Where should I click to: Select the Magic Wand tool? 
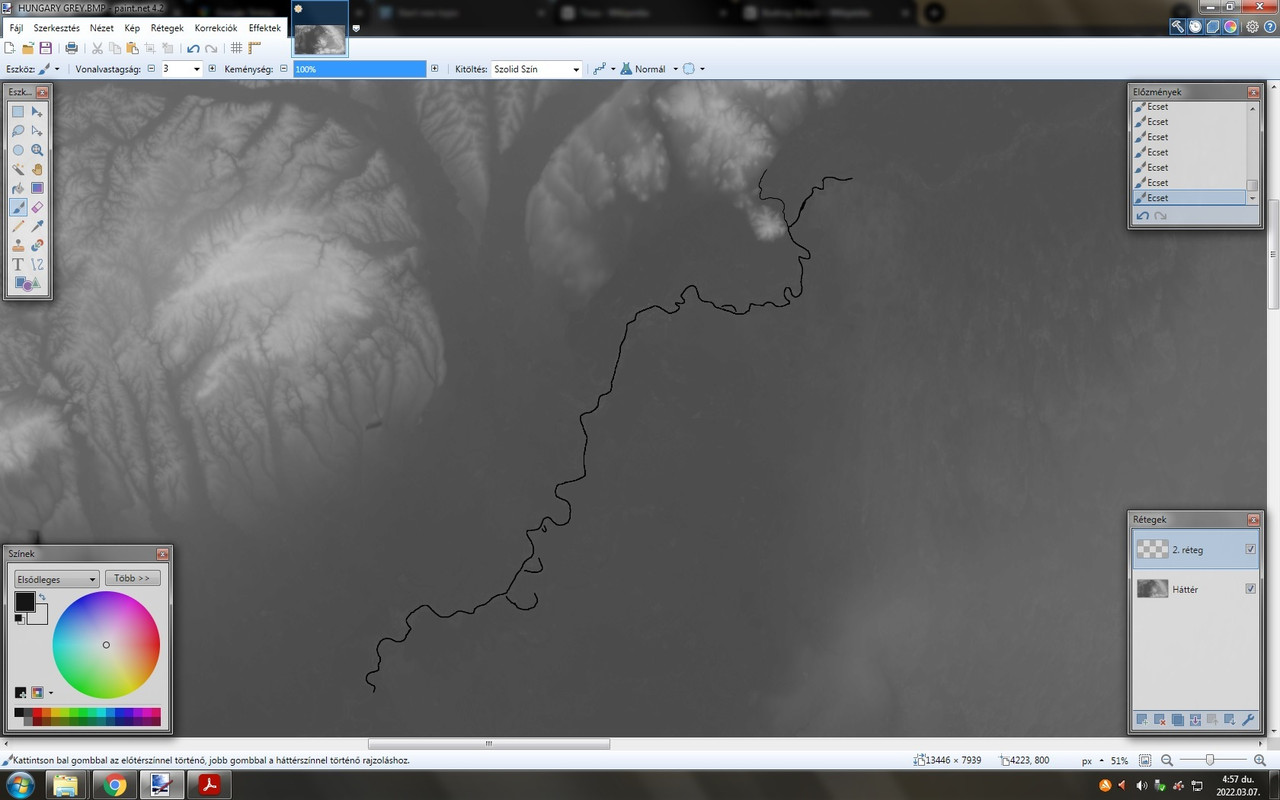18,169
